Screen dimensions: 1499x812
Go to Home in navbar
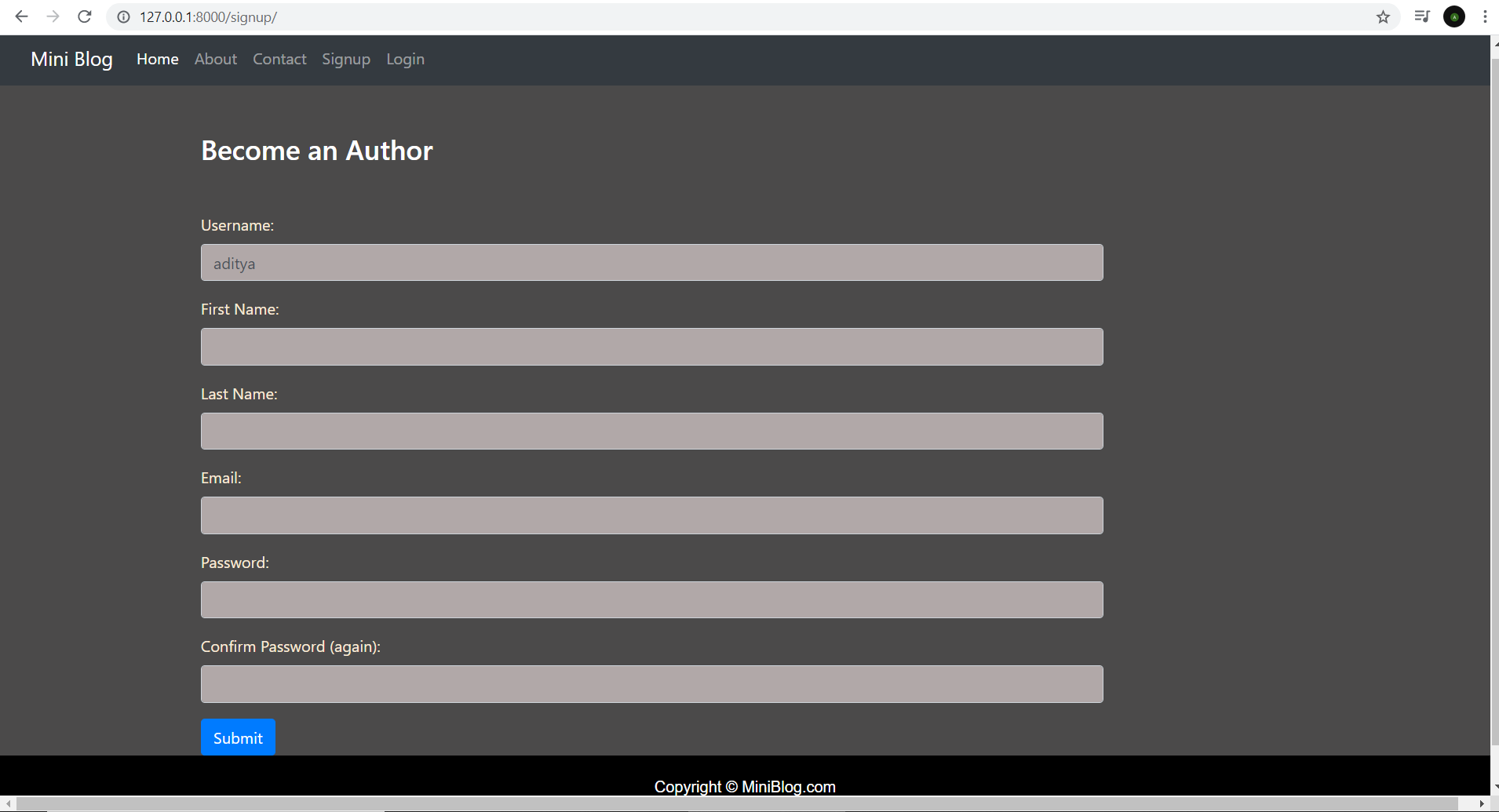pos(158,59)
